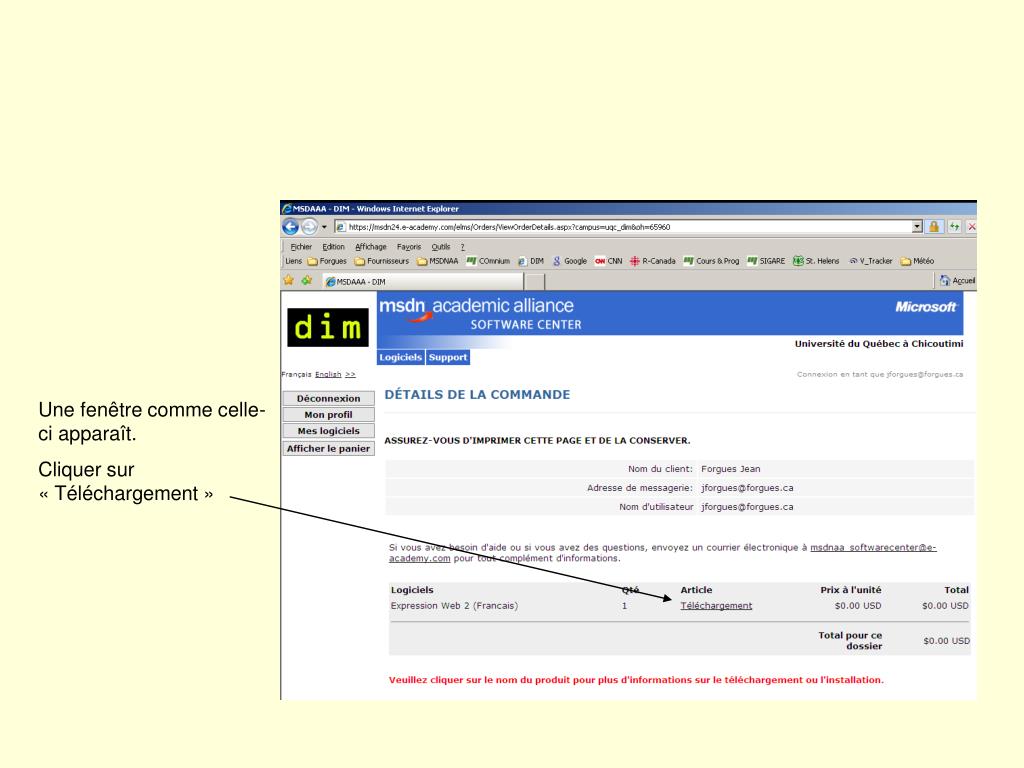Click the Afficher le panier button
The height and width of the screenshot is (768, 1024).
coord(328,449)
